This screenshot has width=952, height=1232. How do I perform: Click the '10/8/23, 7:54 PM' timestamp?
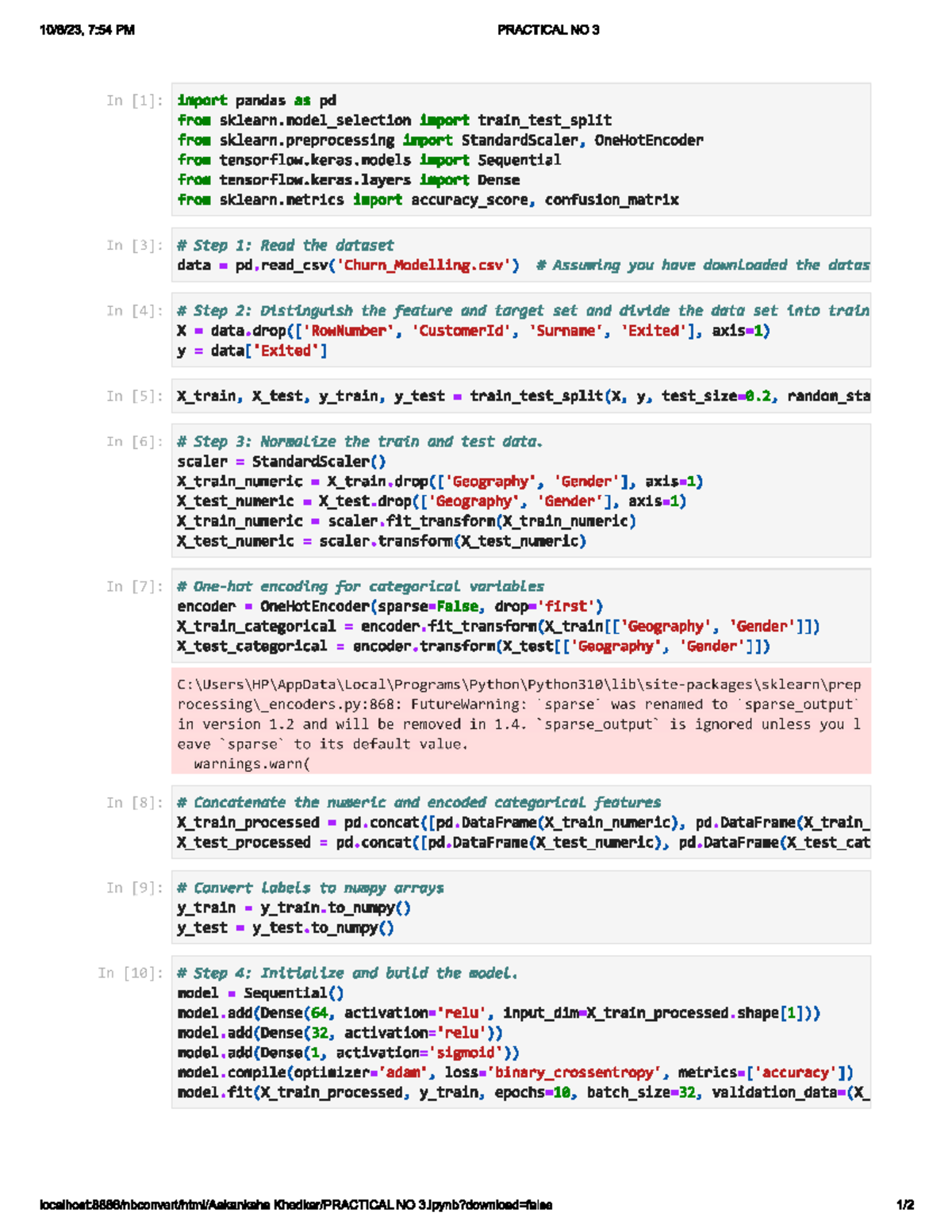point(87,30)
